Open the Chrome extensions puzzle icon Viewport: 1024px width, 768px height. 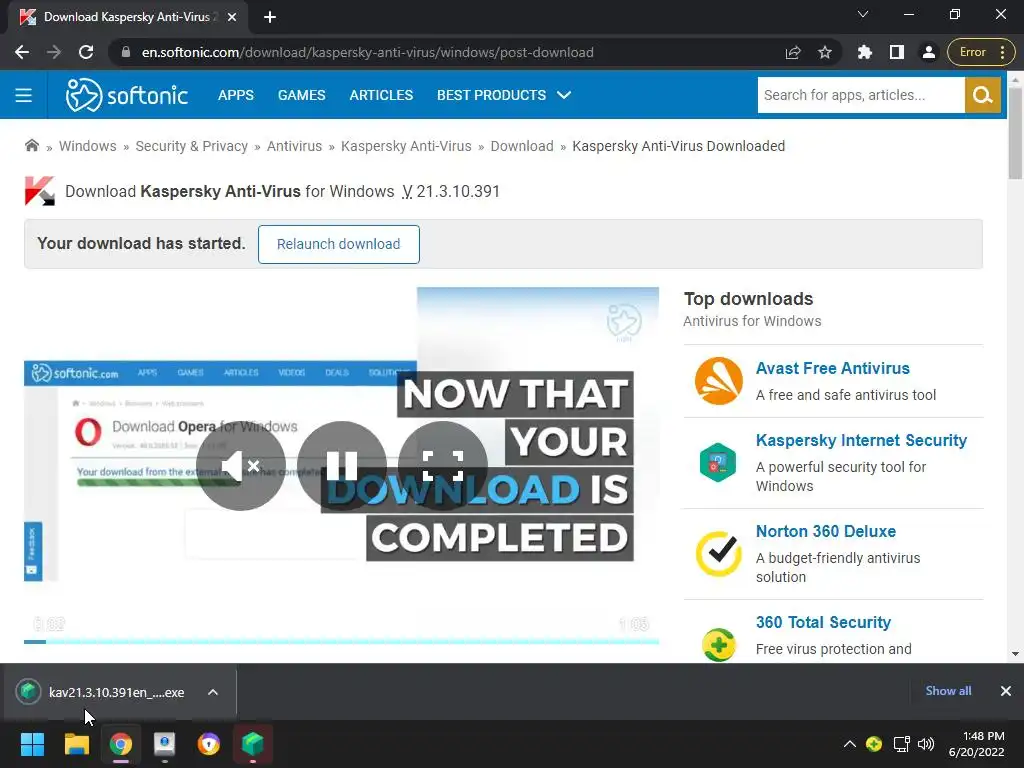coord(865,52)
